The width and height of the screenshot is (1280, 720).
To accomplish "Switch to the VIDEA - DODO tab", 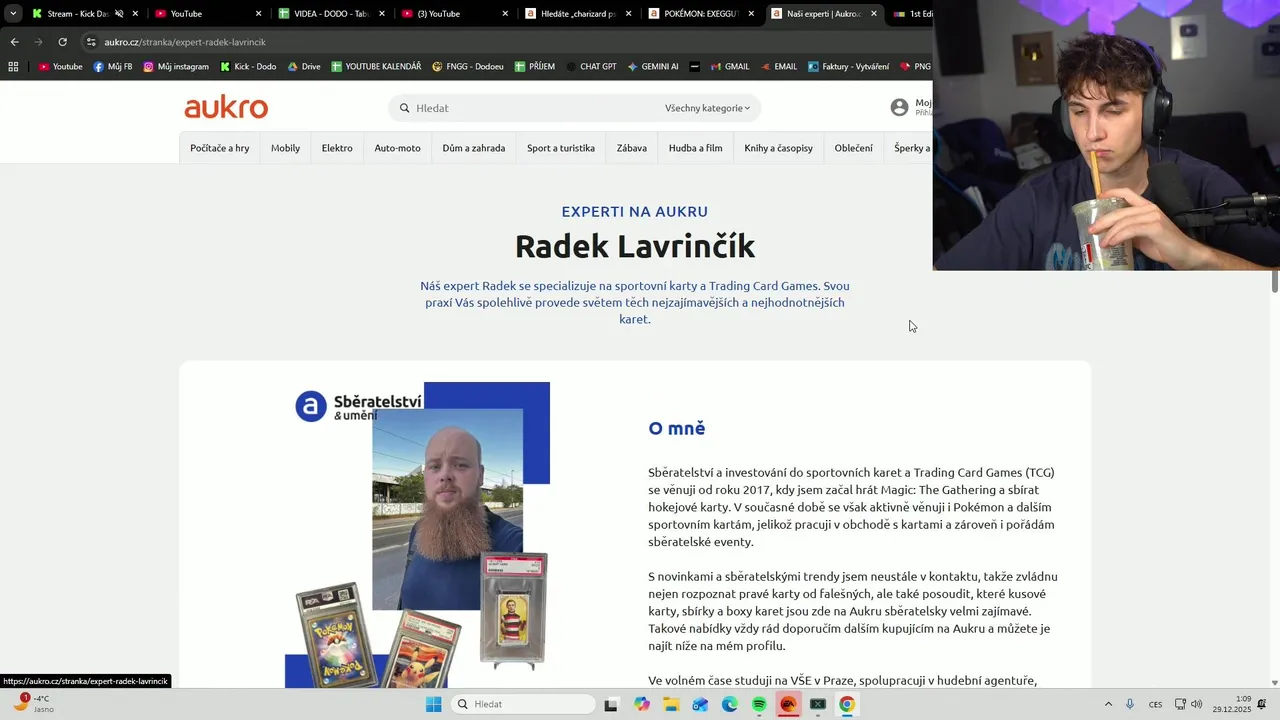I will 332,14.
